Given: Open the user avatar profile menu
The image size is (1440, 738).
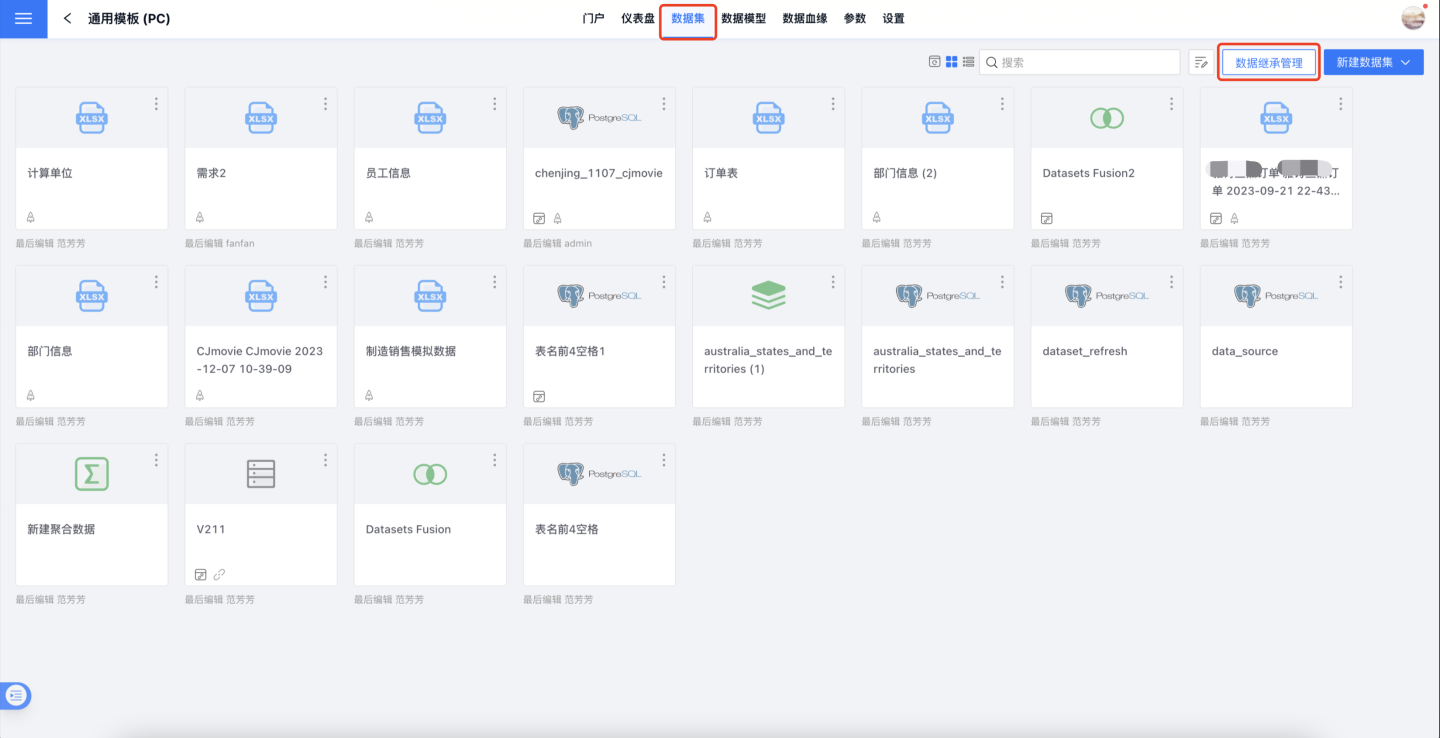Looking at the screenshot, I should coord(1413,18).
